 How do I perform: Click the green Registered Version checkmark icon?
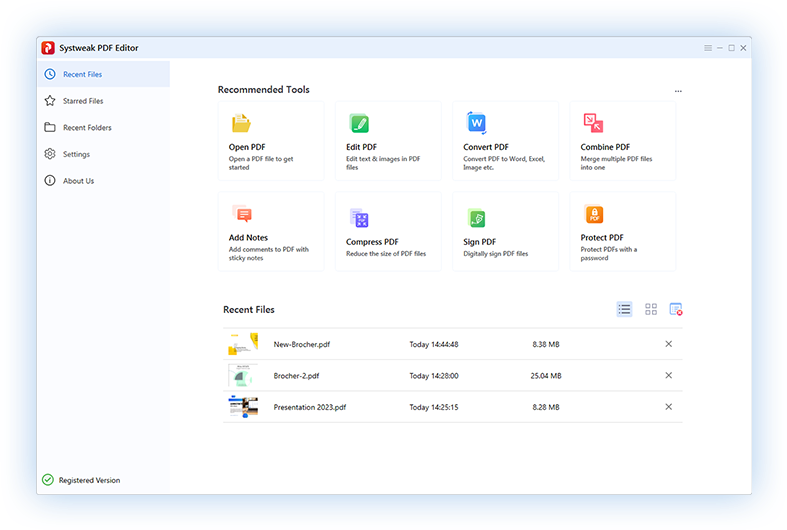pos(48,480)
